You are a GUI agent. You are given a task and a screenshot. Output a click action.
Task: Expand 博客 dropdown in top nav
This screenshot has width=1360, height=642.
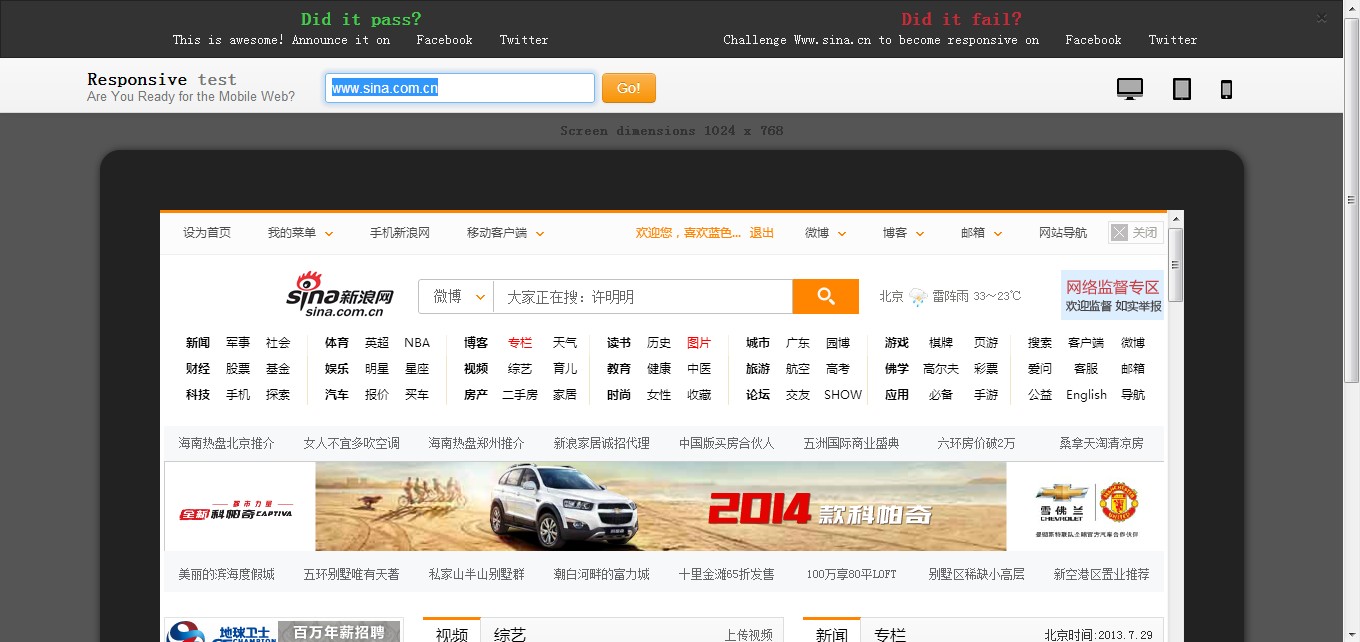pyautogui.click(x=903, y=233)
